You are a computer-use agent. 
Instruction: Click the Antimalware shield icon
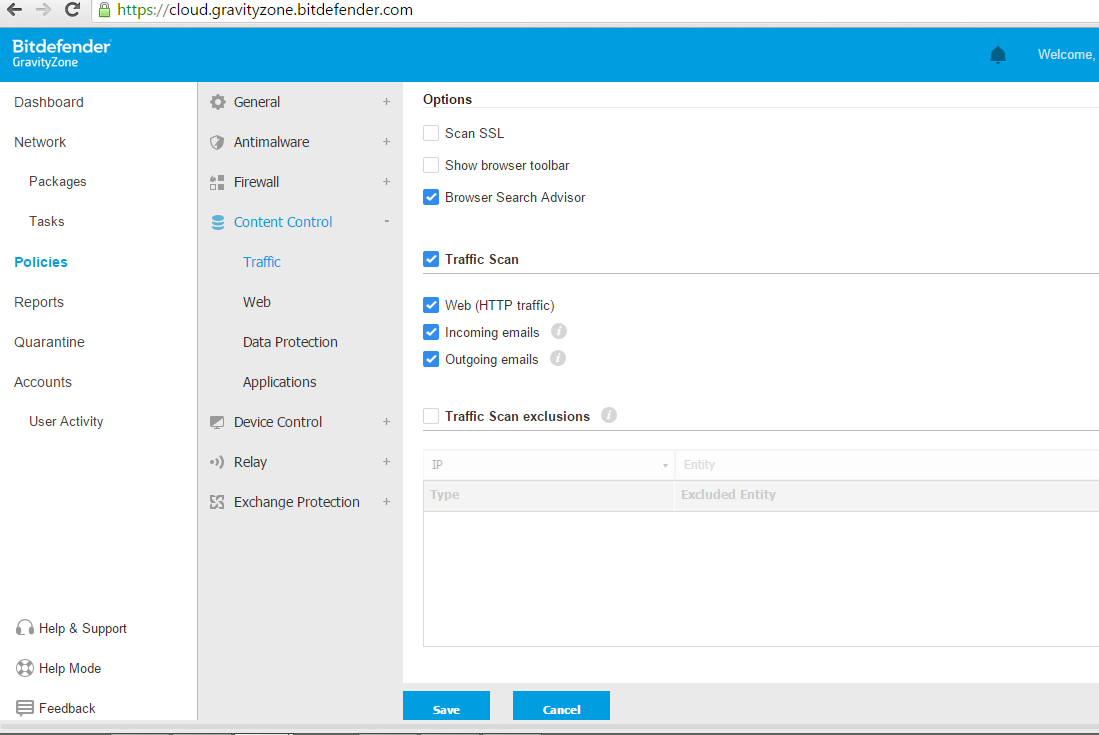pyautogui.click(x=217, y=142)
